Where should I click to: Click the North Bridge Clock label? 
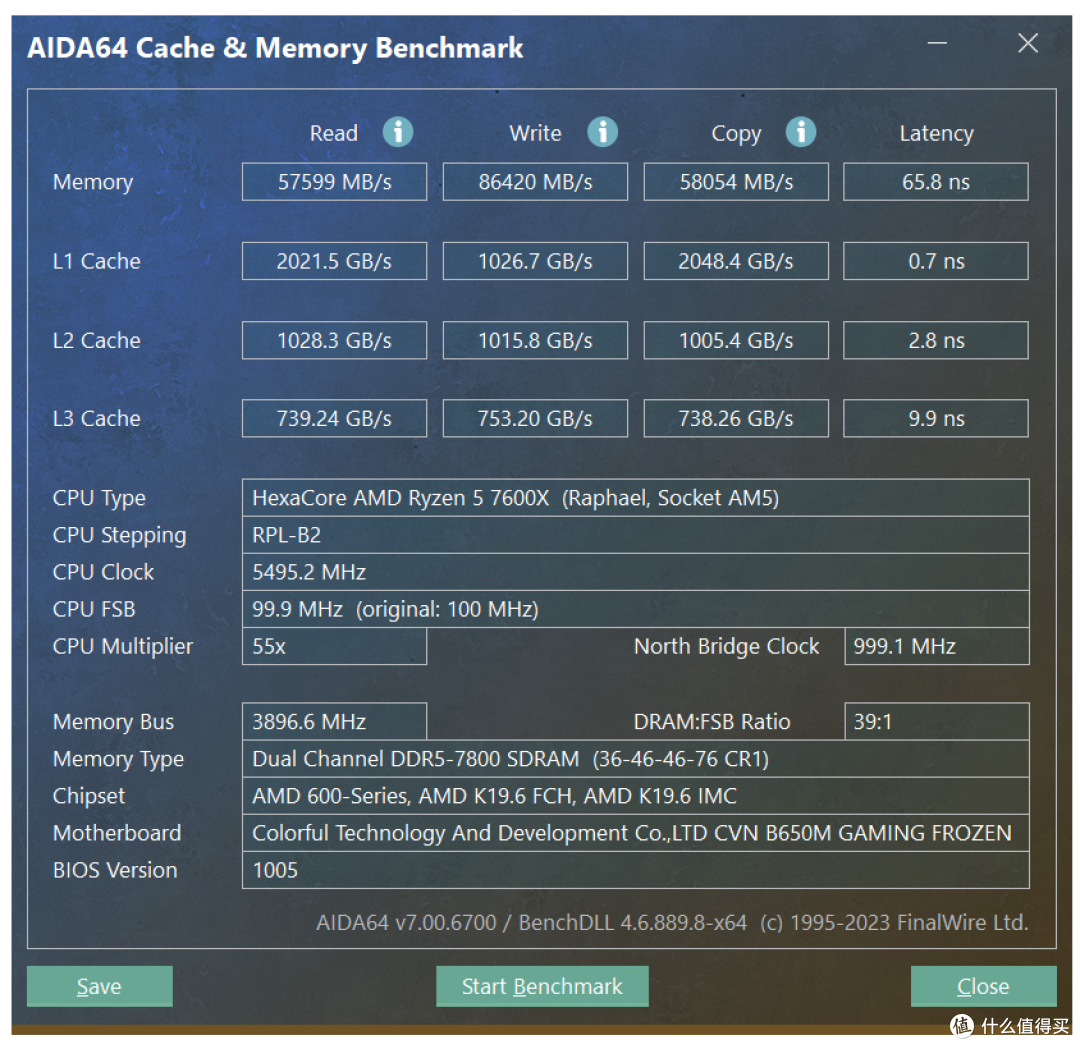pyautogui.click(x=726, y=647)
